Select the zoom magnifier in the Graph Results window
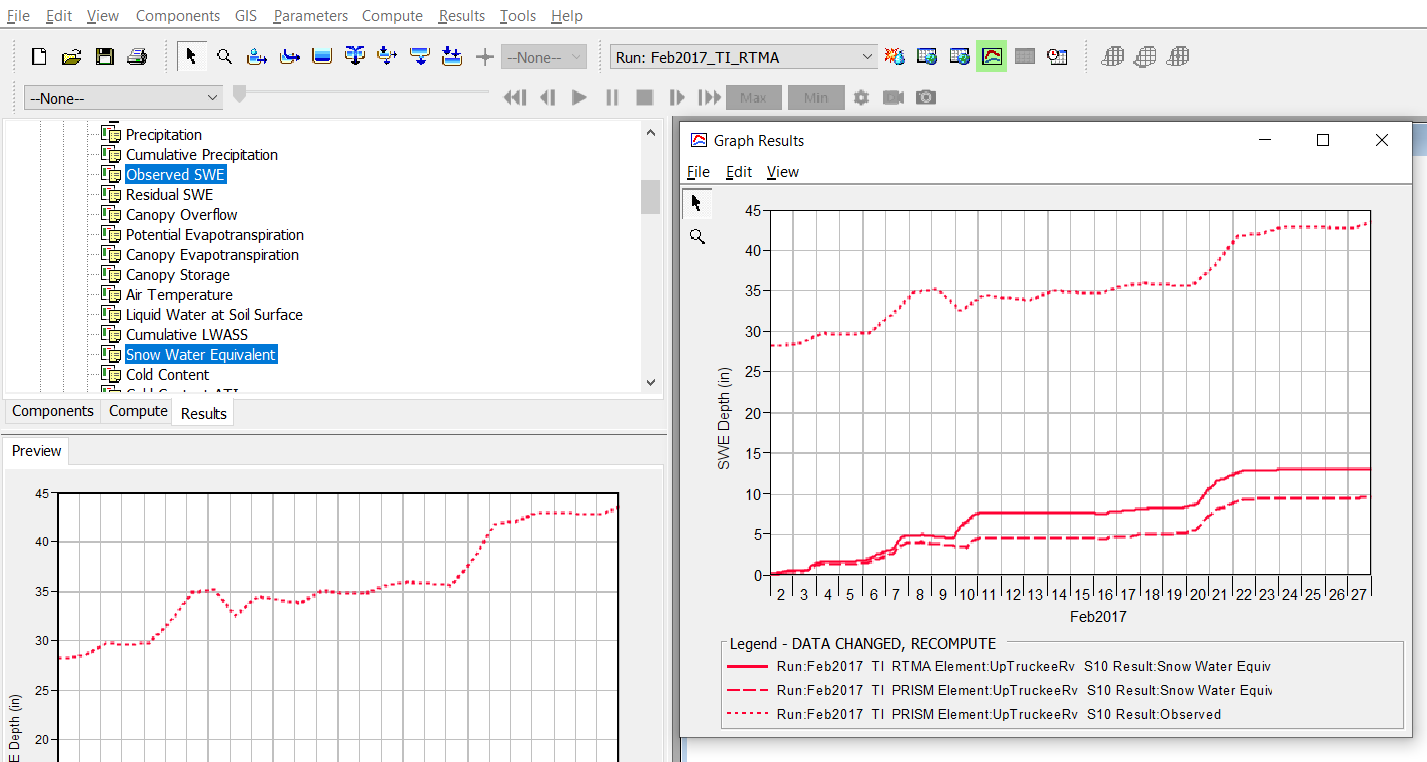This screenshot has width=1427, height=762. coord(697,237)
